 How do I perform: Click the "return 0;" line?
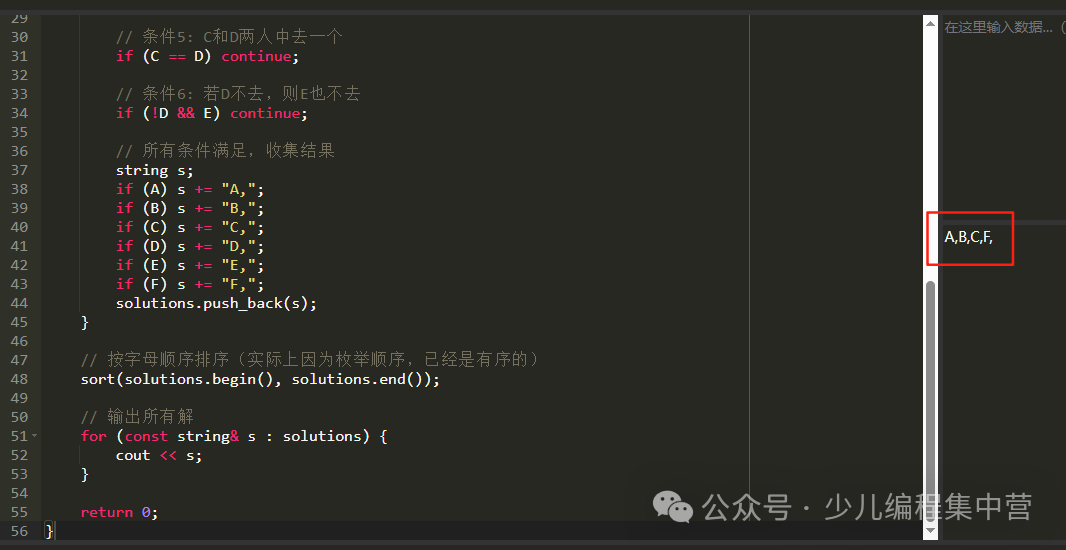pos(119,512)
